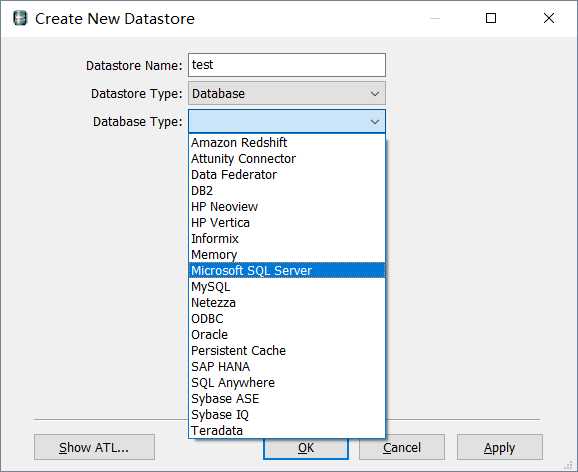Screen dimensions: 578x472
Task: Select Sybase ASE database type
Action: [x=287, y=399]
